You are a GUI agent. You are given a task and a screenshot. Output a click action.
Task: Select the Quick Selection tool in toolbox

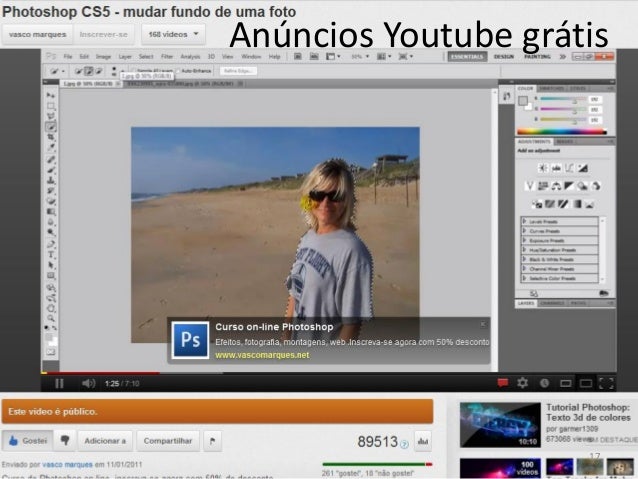pyautogui.click(x=51, y=127)
